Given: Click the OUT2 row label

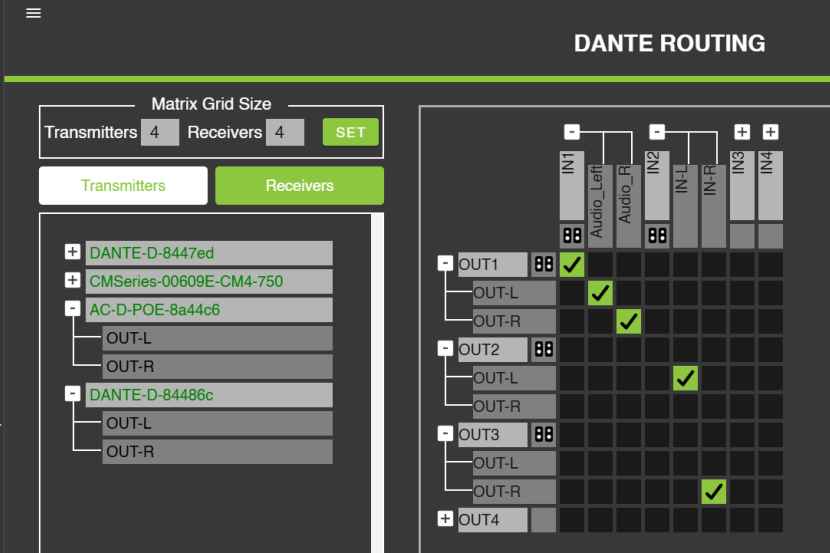Looking at the screenshot, I should tap(493, 349).
